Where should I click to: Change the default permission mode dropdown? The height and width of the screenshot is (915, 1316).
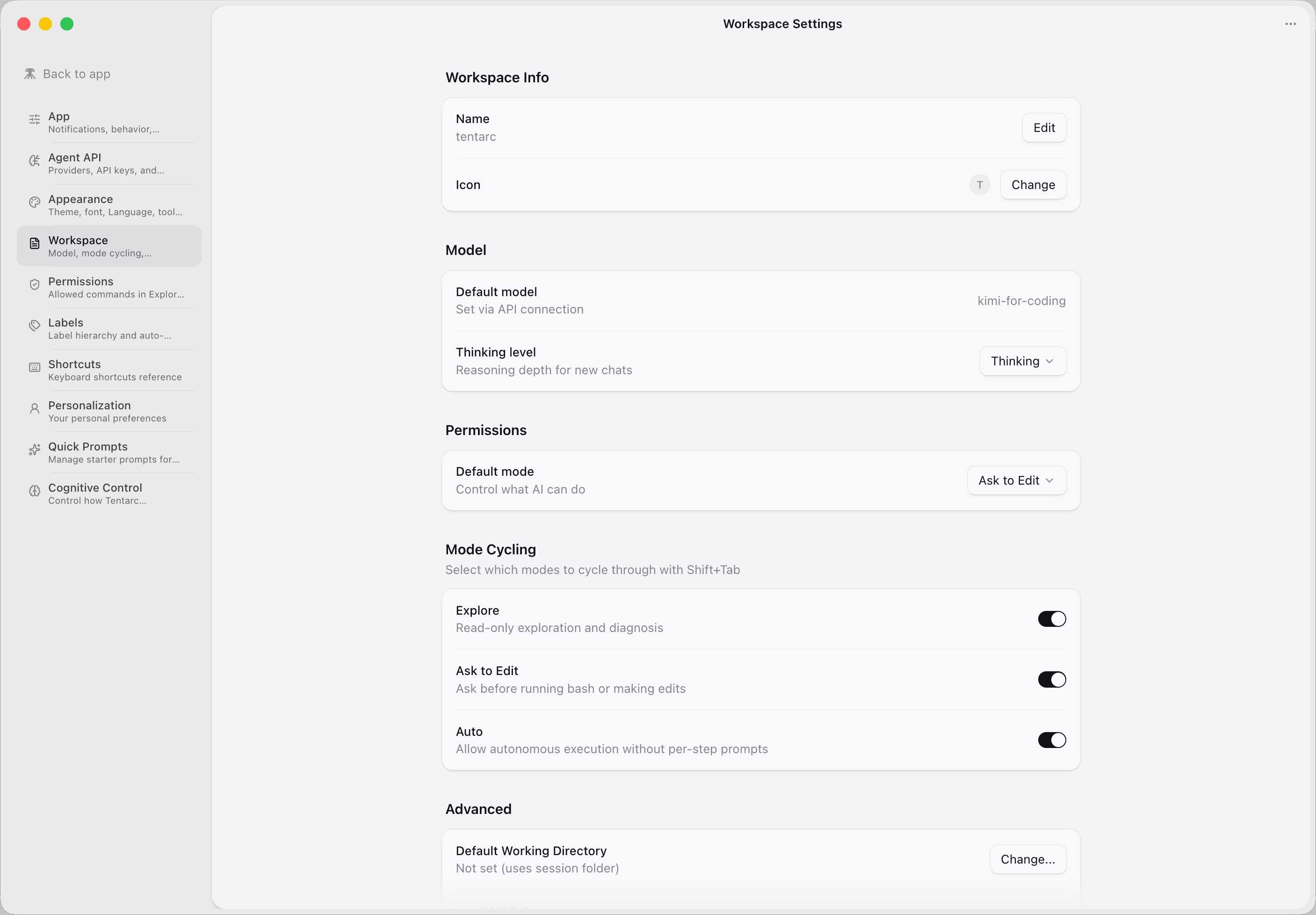pyautogui.click(x=1016, y=480)
